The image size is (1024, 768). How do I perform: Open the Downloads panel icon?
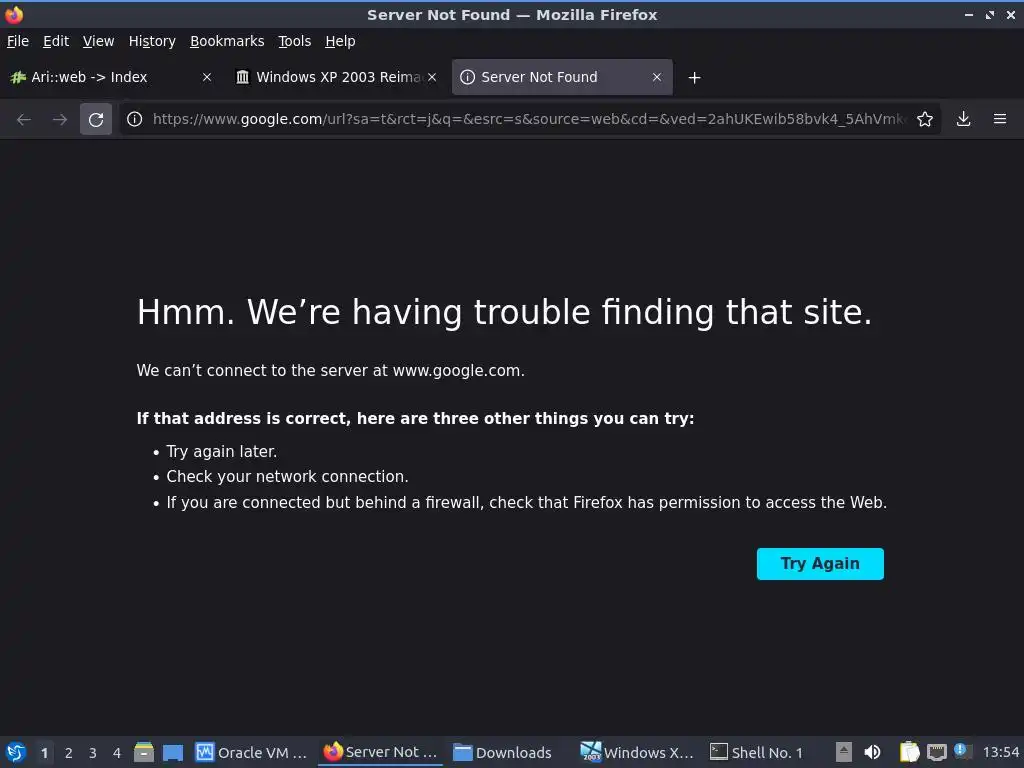pyautogui.click(x=963, y=119)
